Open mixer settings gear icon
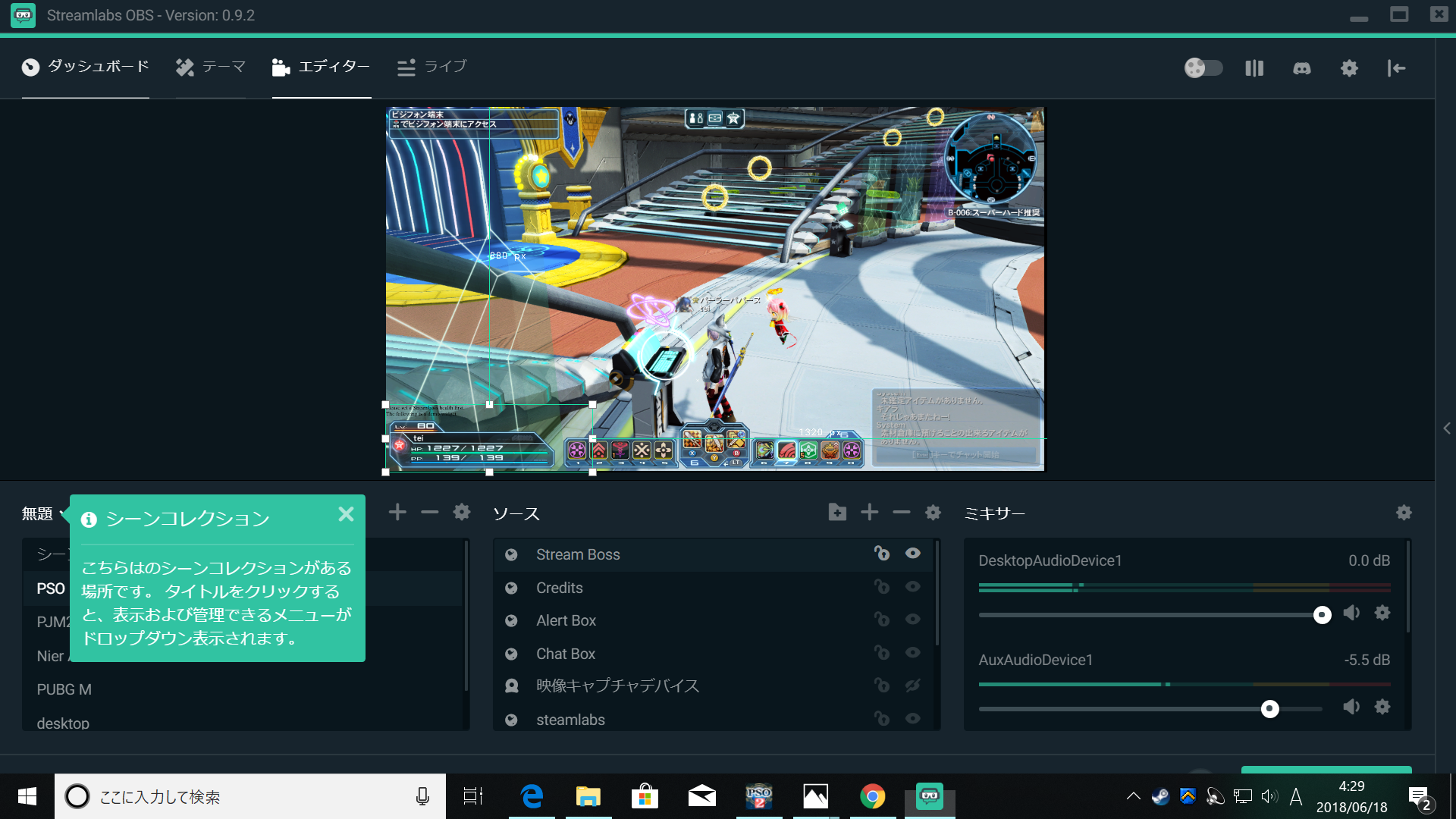The height and width of the screenshot is (819, 1456). tap(1404, 513)
